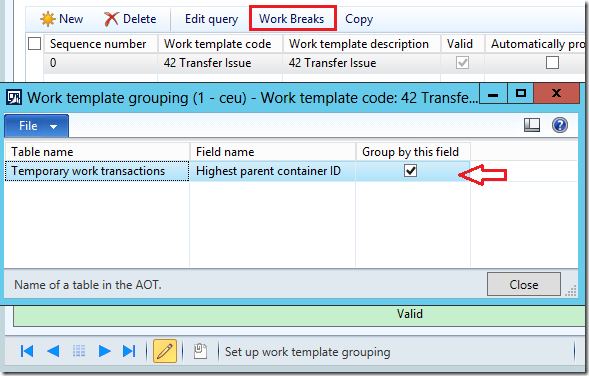589x376 pixels.
Task: Click the Close button in dialog
Action: pos(524,284)
